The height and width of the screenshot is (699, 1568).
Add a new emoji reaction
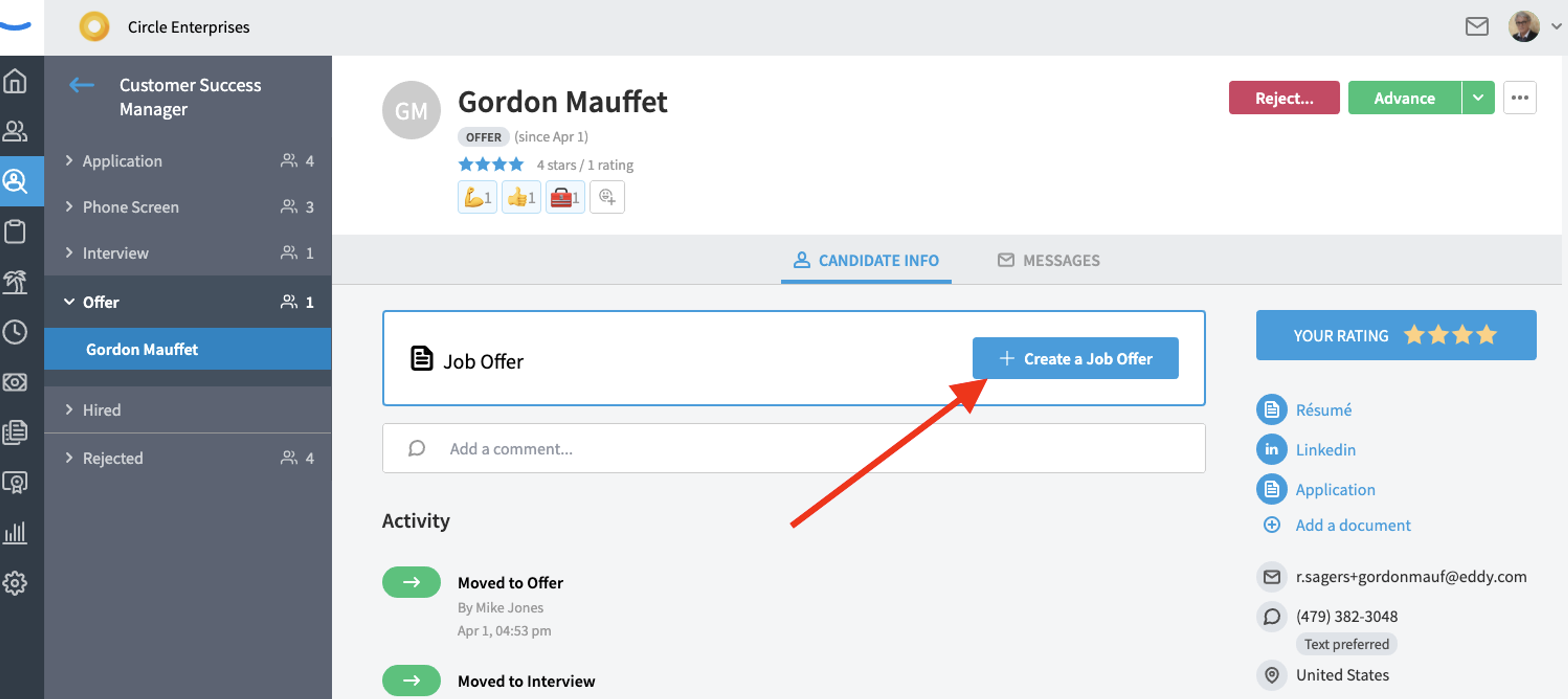pos(607,197)
